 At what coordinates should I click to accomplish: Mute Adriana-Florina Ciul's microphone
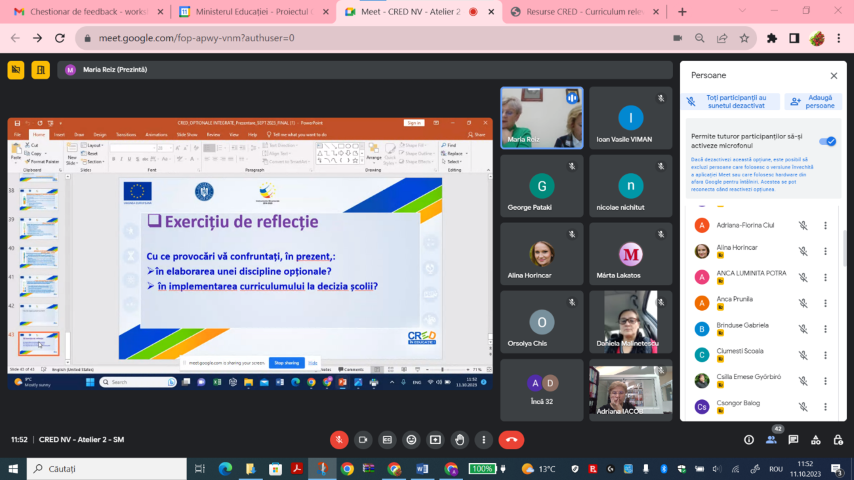pos(803,225)
